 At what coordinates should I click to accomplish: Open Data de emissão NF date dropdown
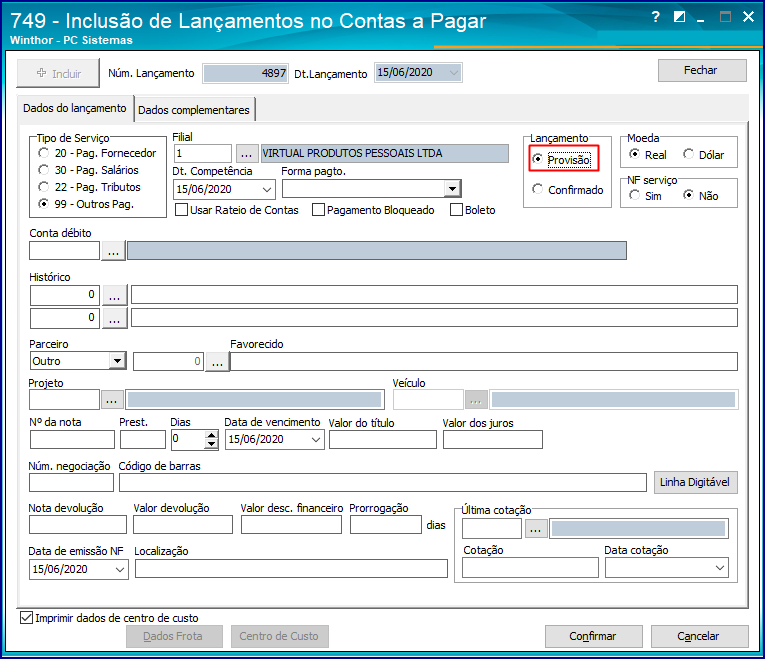pos(120,570)
